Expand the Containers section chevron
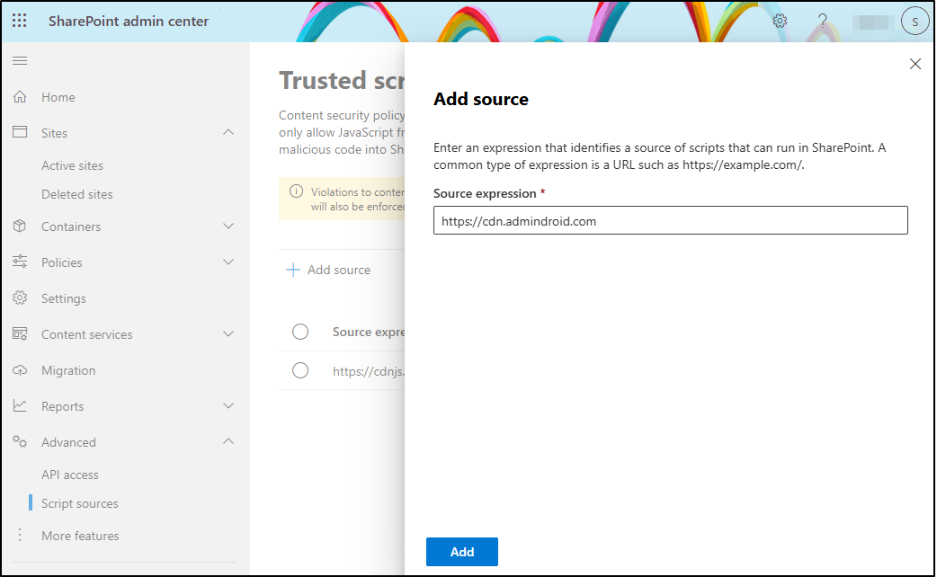This screenshot has height=577, width=936. [228, 227]
